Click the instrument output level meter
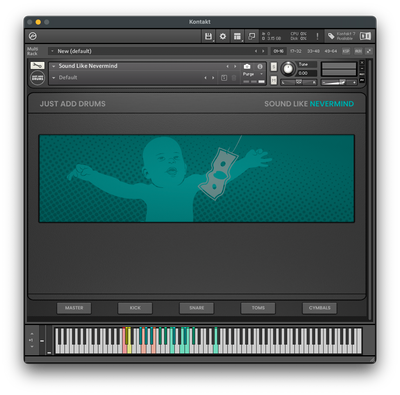This screenshot has width=400, height=395. [339, 69]
